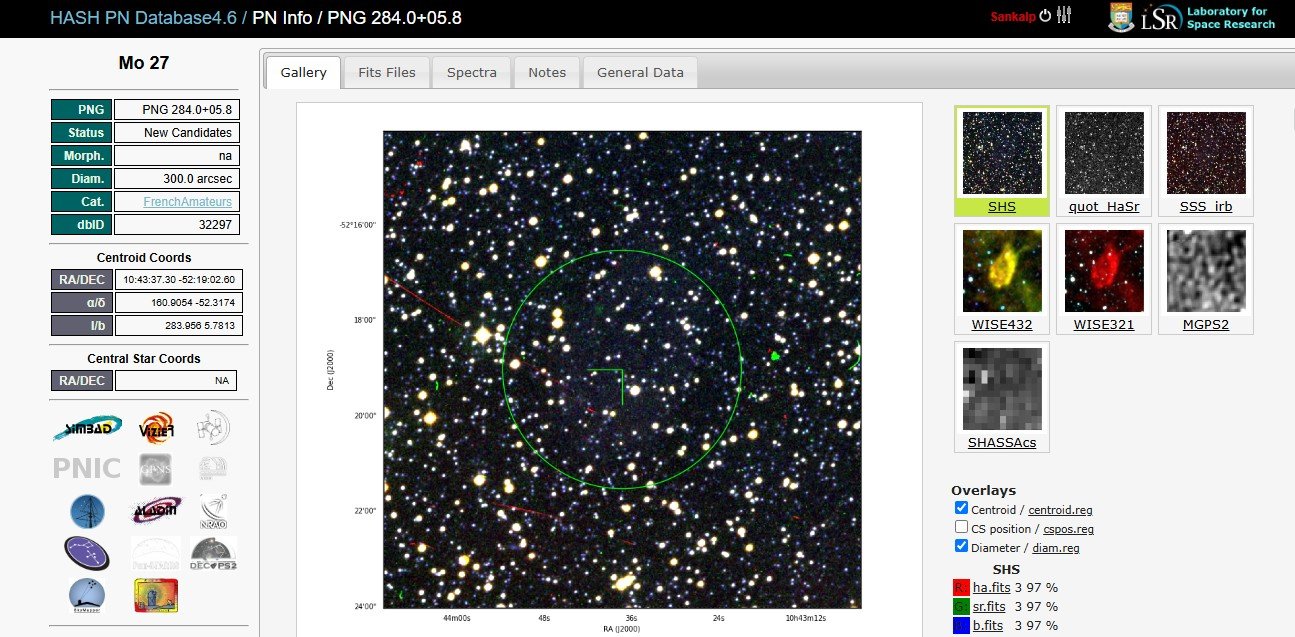The height and width of the screenshot is (637, 1295).
Task: Click the blue radio antenna circle icon
Action: (x=87, y=510)
